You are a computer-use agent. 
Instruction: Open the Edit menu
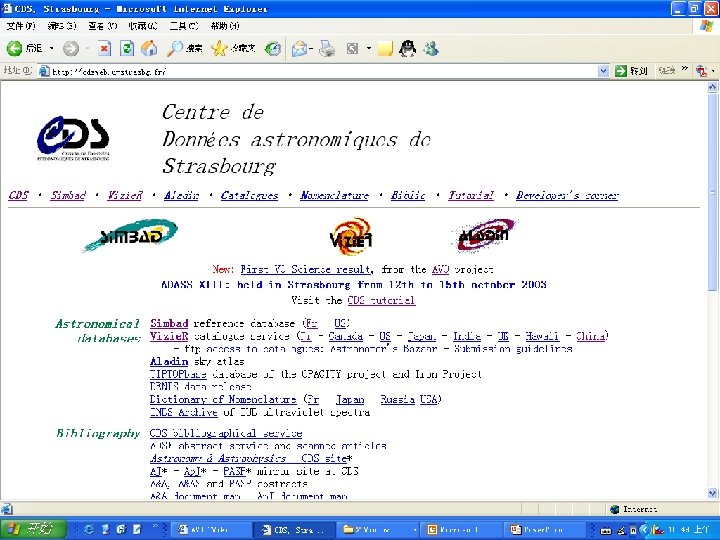tap(62, 26)
